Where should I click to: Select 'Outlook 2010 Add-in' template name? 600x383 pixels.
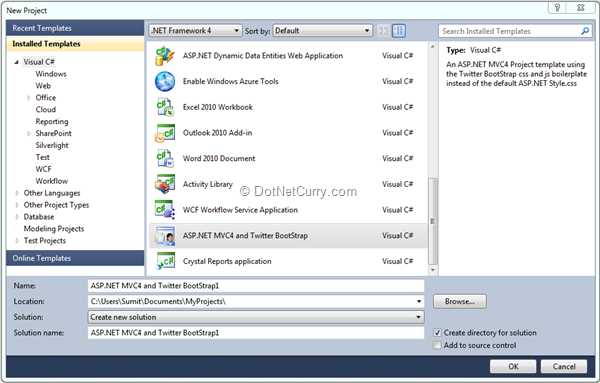coord(217,133)
